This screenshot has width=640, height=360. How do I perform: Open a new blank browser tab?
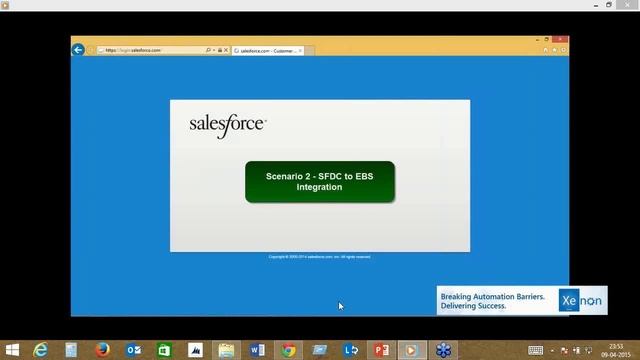click(309, 51)
